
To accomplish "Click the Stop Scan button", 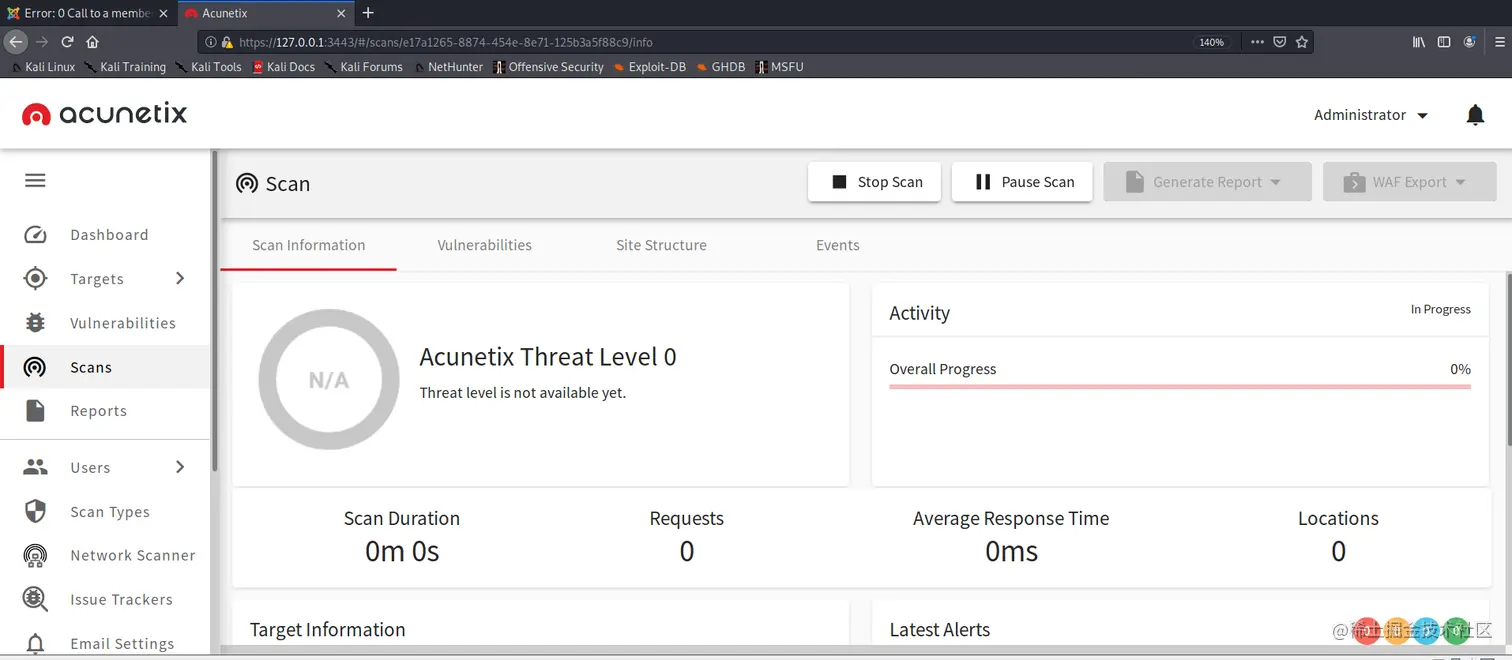I will tap(874, 182).
